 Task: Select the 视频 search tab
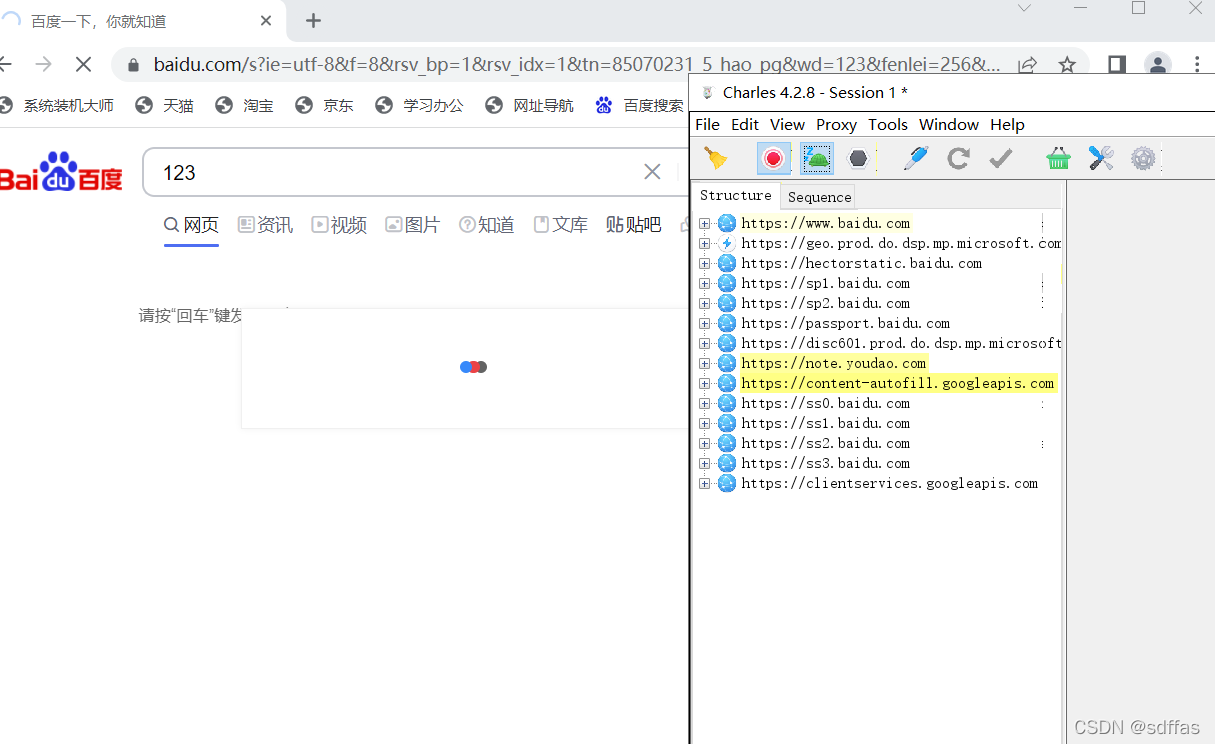339,225
